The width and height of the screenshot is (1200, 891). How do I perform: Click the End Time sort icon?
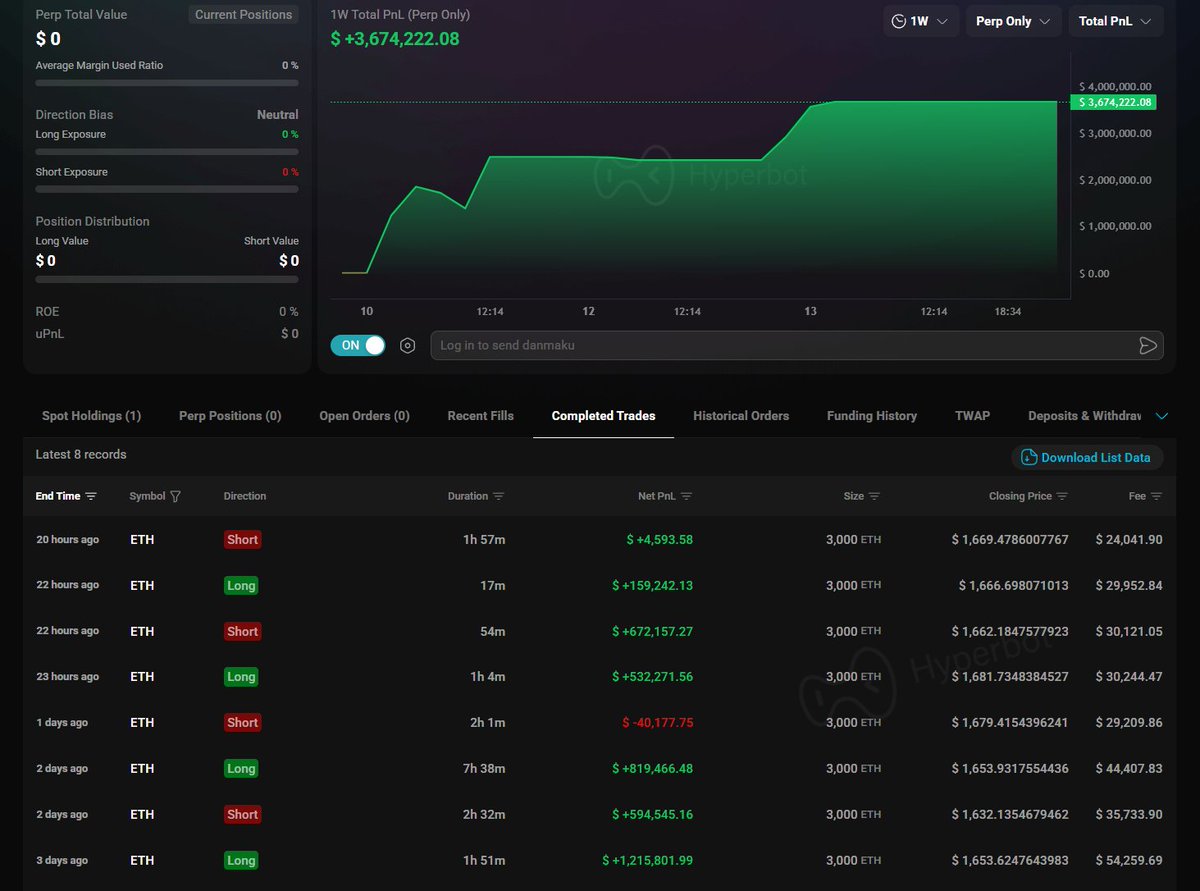coord(91,496)
